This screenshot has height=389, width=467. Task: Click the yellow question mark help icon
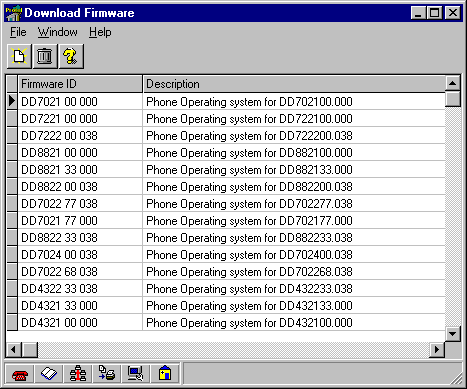[71, 56]
